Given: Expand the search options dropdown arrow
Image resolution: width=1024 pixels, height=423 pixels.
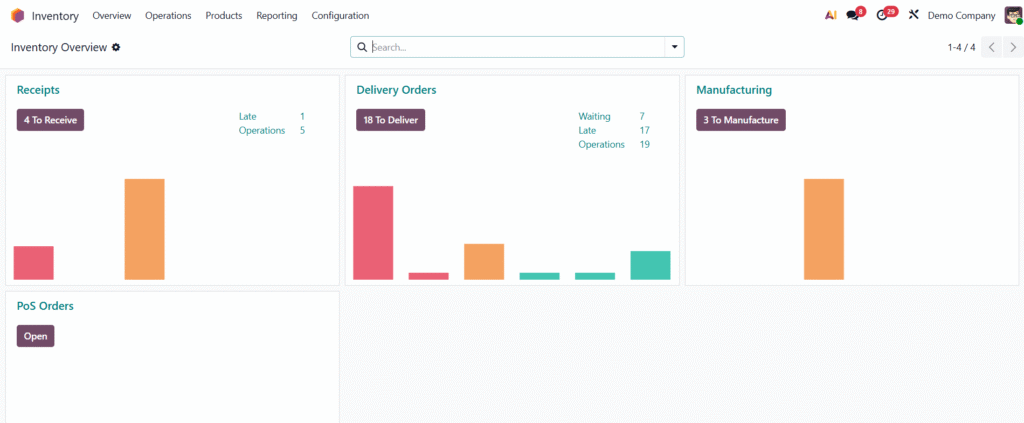Looking at the screenshot, I should pos(674,47).
